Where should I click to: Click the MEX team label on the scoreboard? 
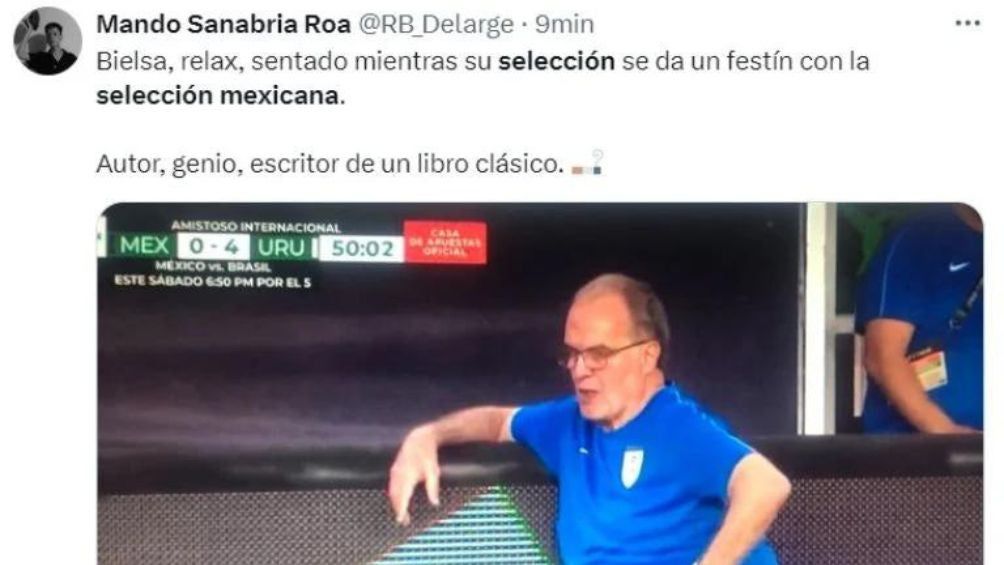(144, 246)
